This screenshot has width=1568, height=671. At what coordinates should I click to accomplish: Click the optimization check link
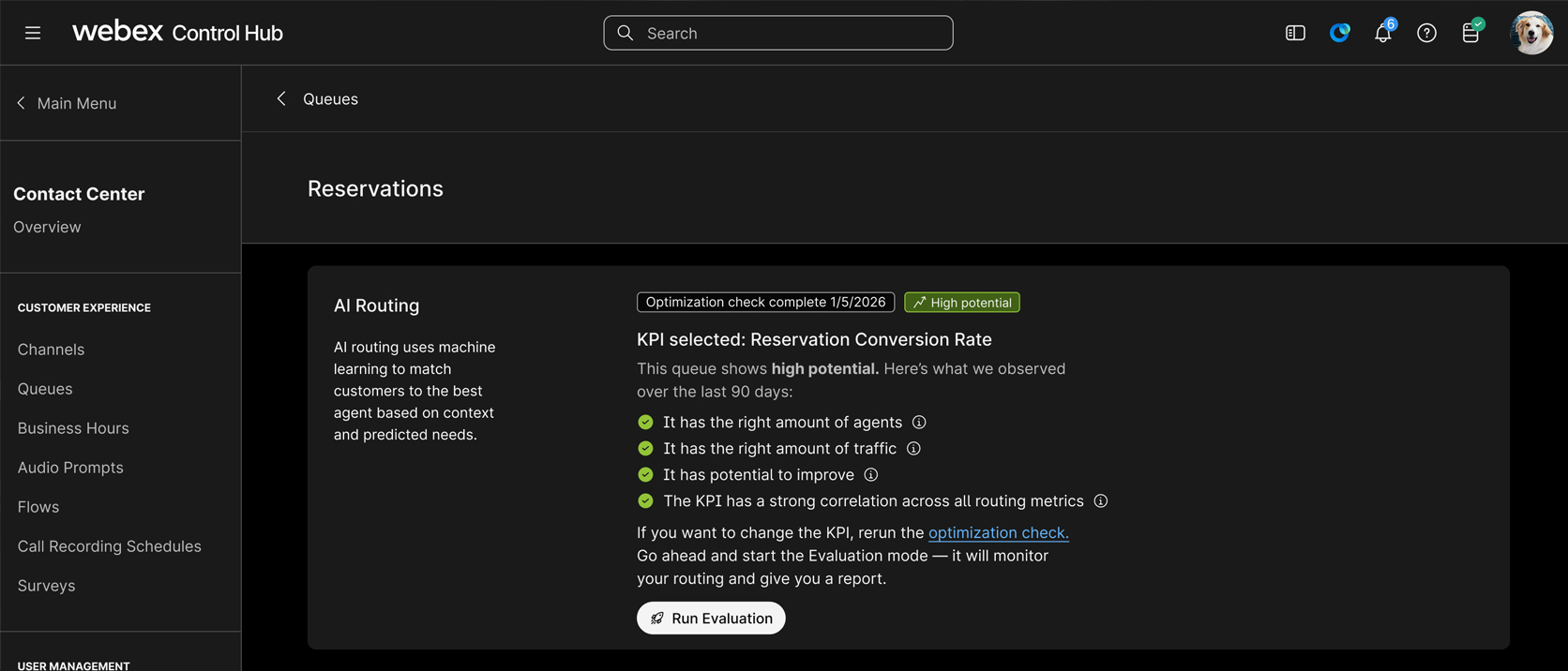tap(998, 532)
